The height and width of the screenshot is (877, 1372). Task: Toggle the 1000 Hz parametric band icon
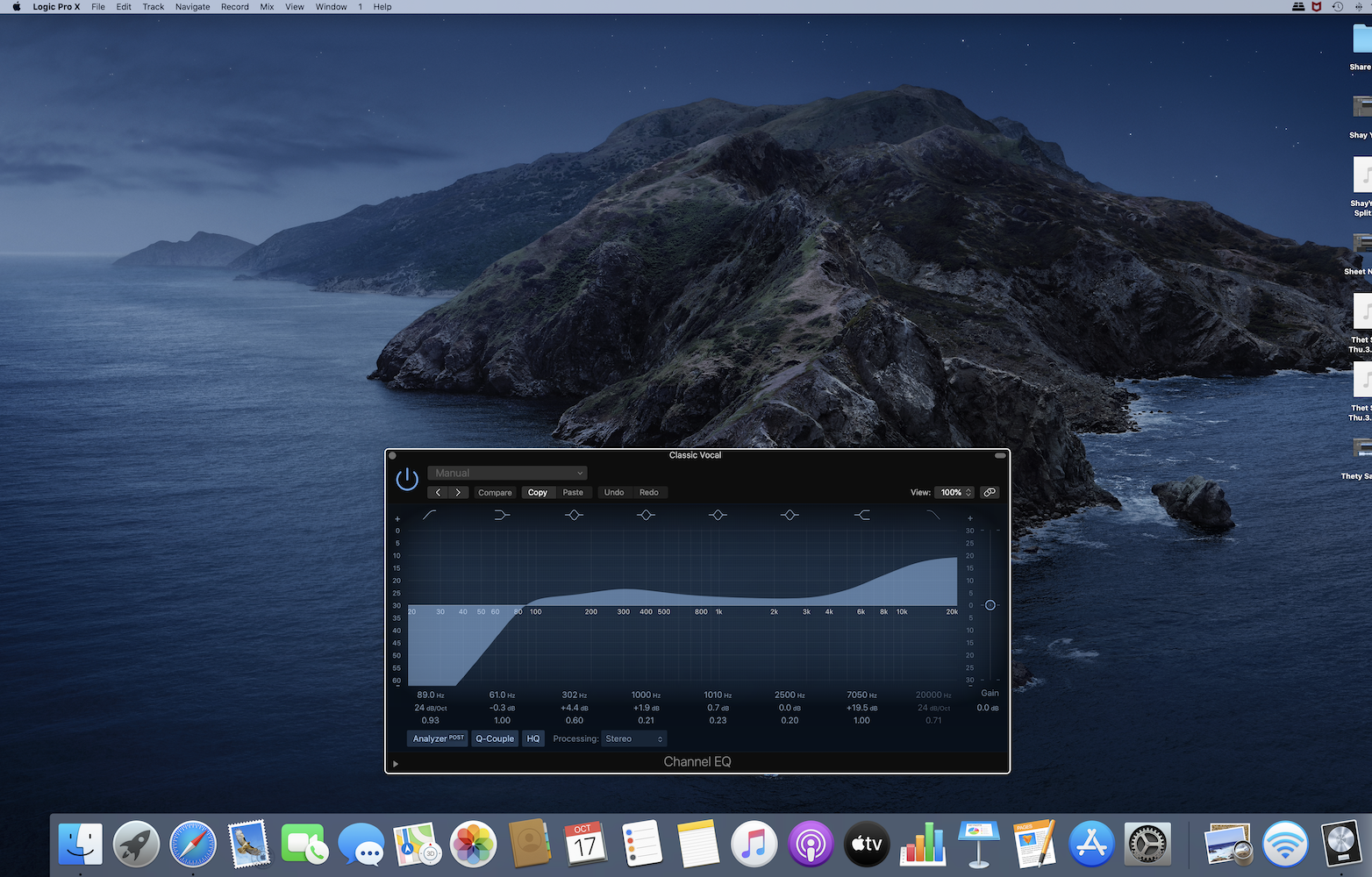tap(646, 515)
